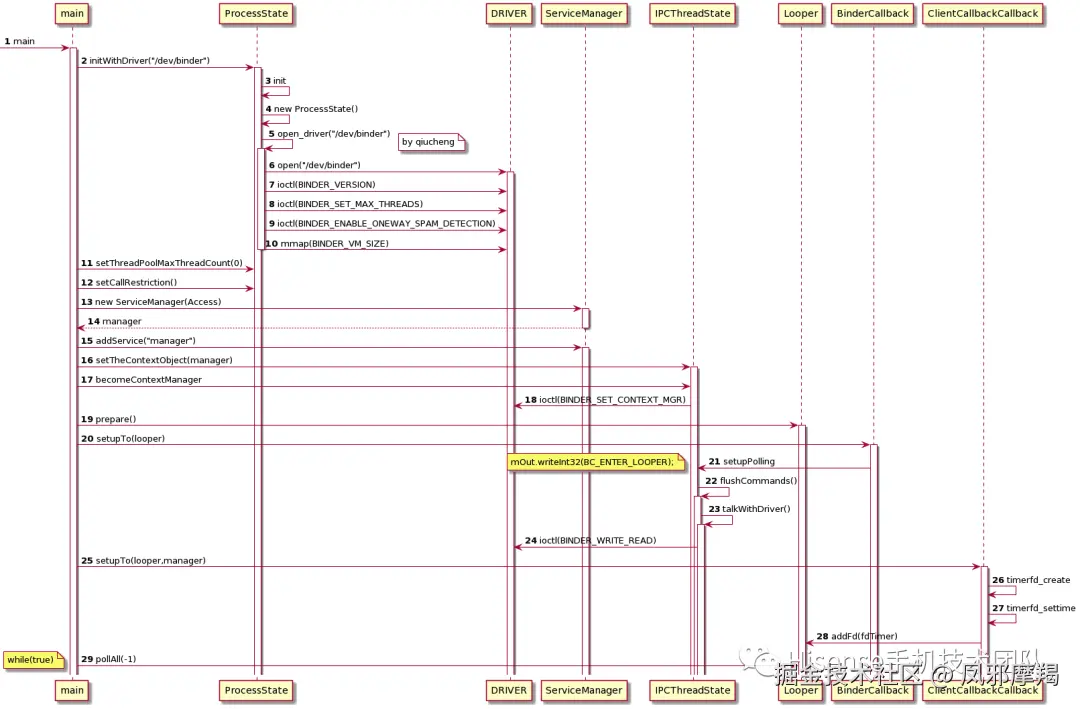Image resolution: width=1080 pixels, height=709 pixels.
Task: Select message 20 setupTo(looper)
Action: (x=123, y=438)
